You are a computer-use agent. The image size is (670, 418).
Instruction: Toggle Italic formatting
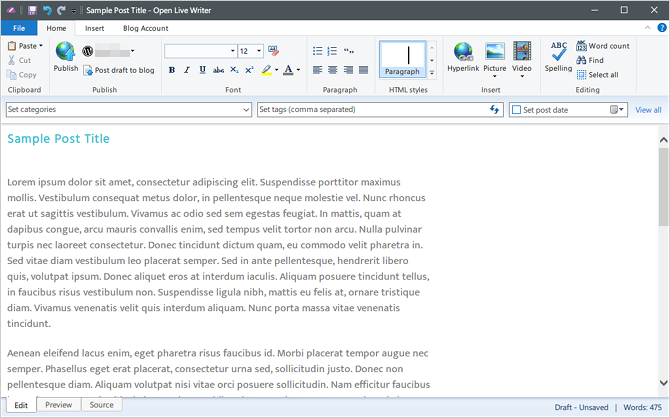[187, 70]
